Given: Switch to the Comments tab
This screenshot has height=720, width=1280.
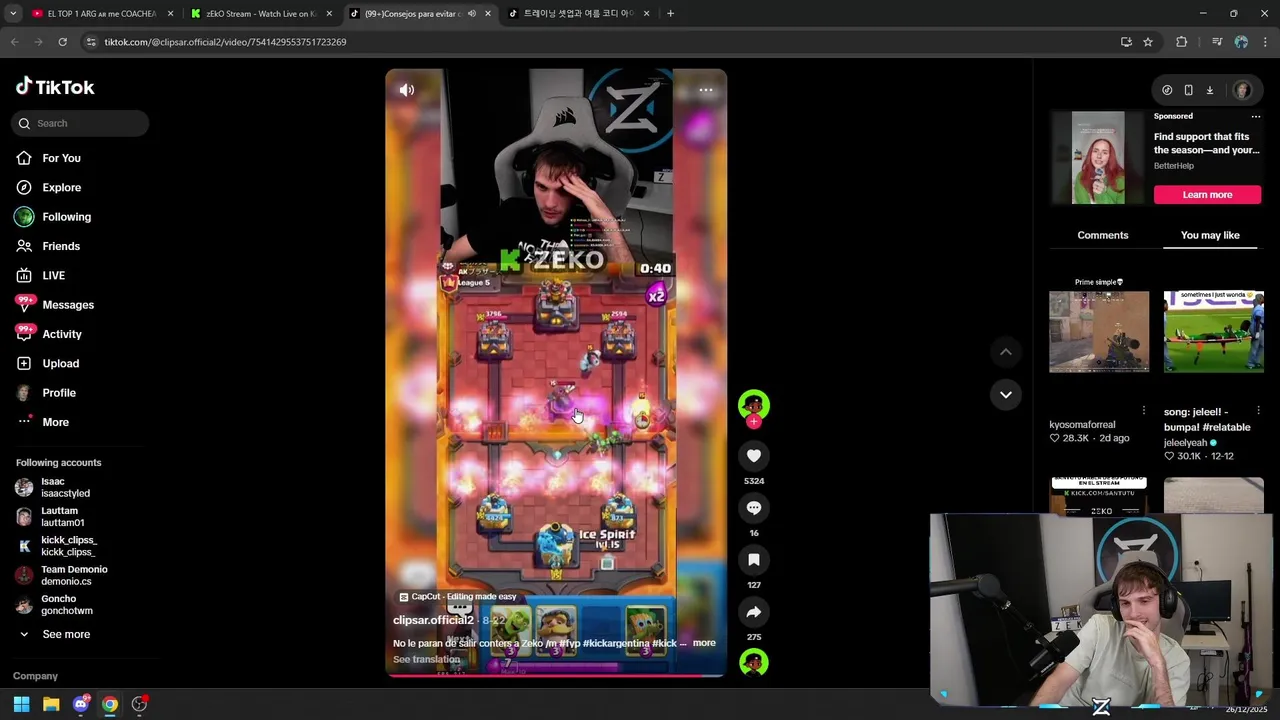Looking at the screenshot, I should (1103, 235).
